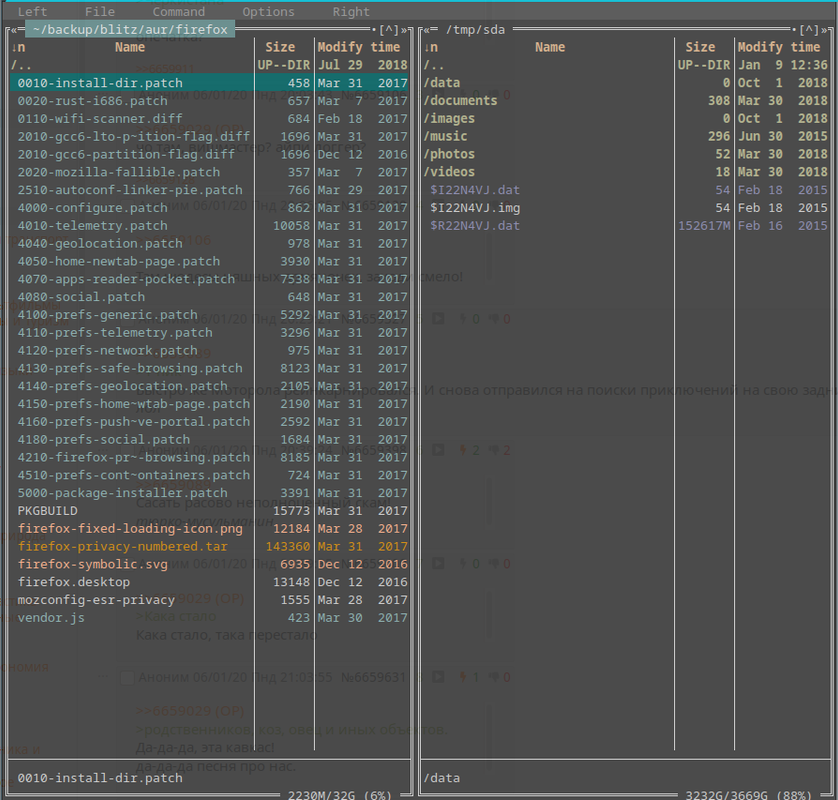Select firefox-symbolic.svg file

click(209, 564)
